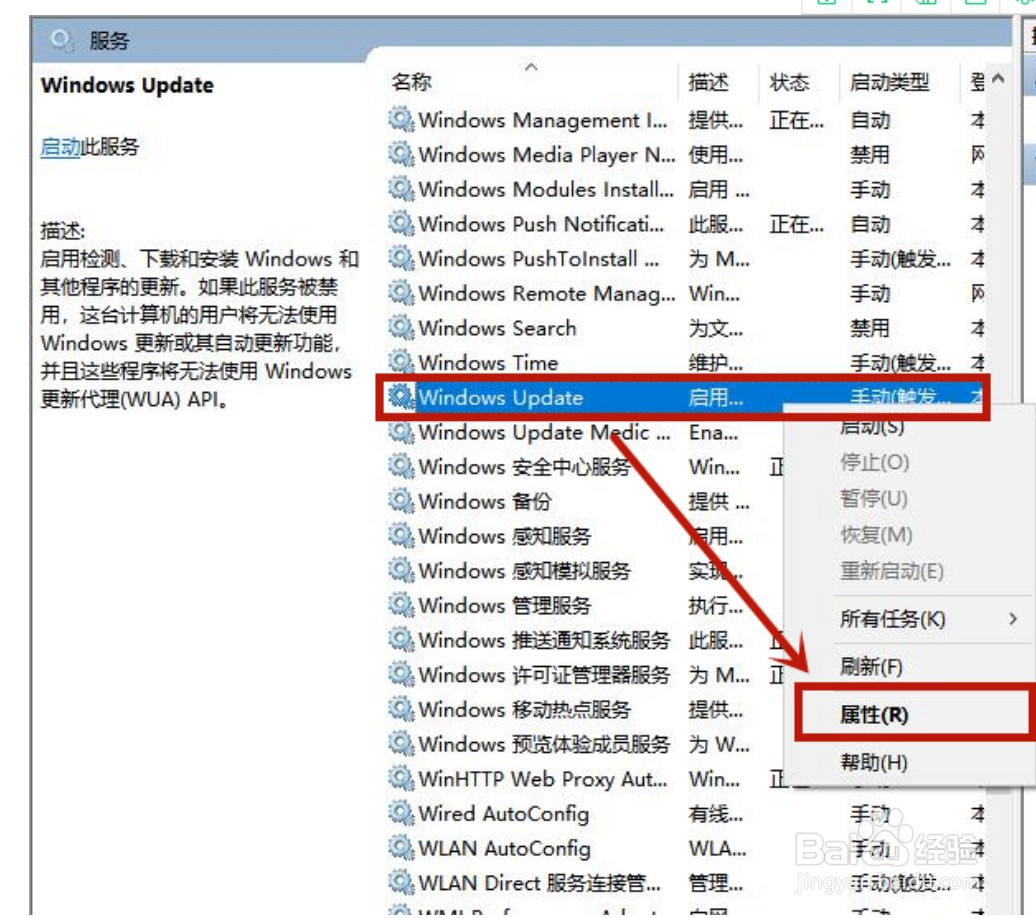
Task: Select the WLAN AutoConfig service name
Action: click(504, 848)
